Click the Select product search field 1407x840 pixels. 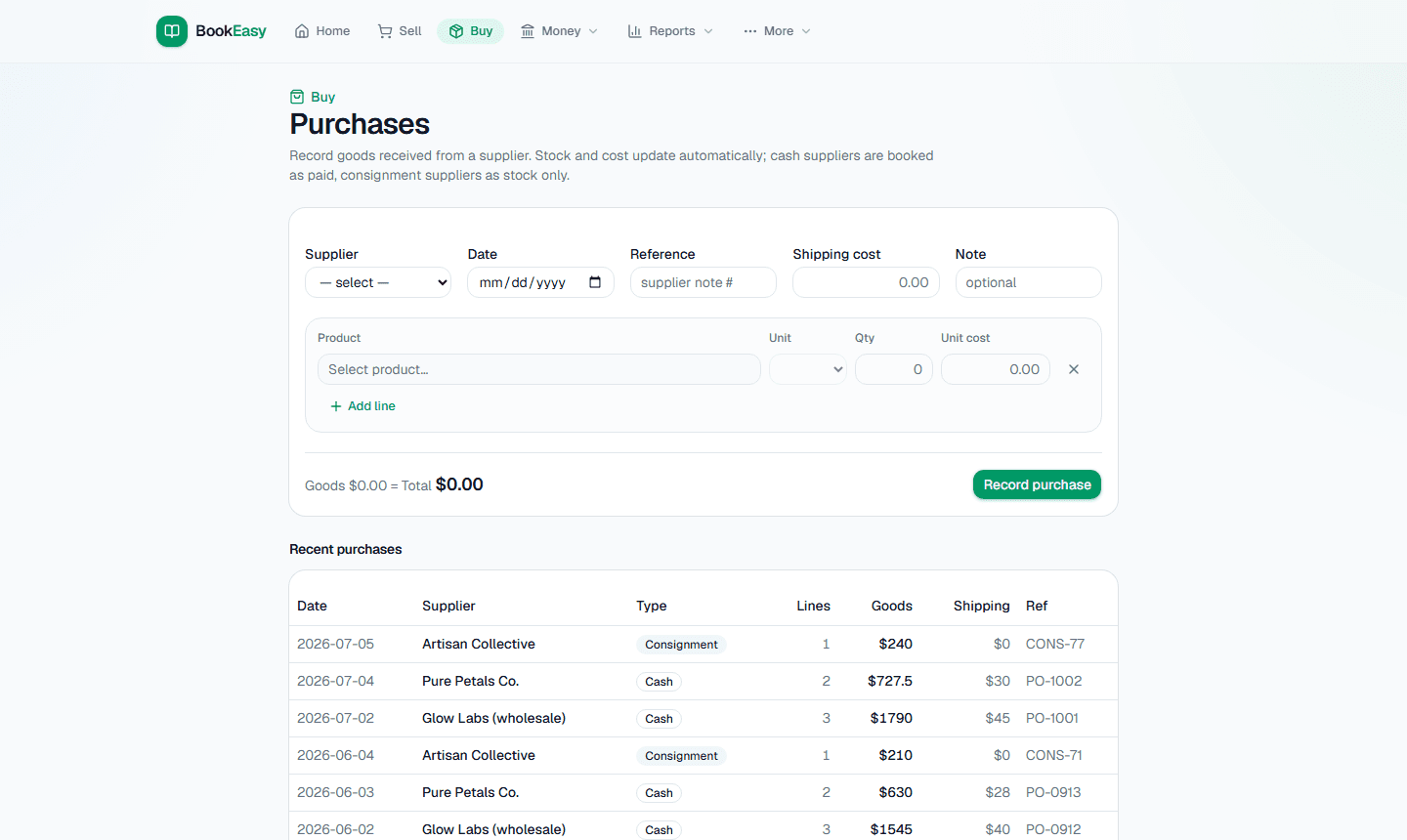[x=539, y=369]
